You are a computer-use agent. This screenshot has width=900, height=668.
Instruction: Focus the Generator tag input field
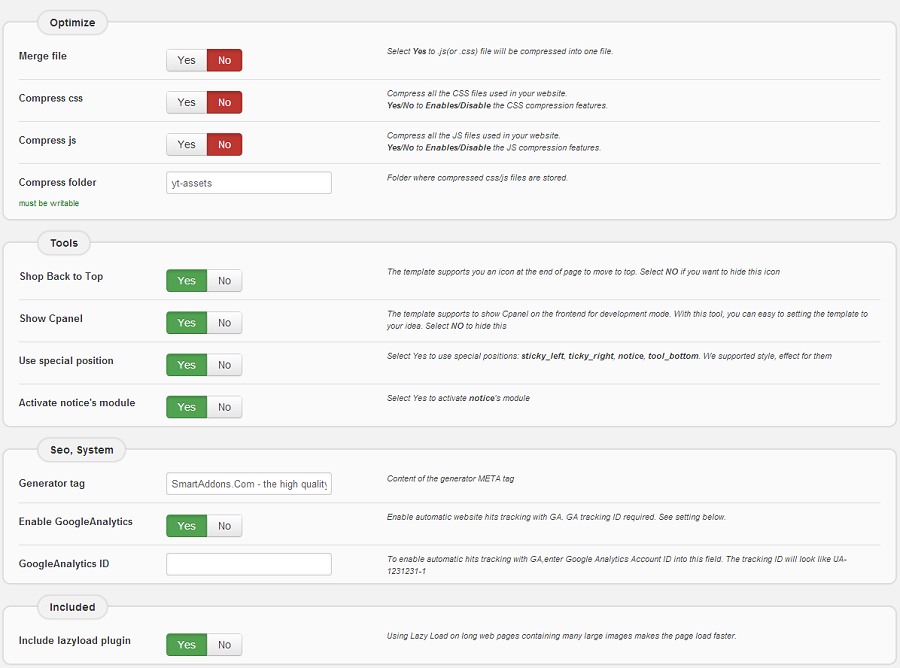pos(249,484)
